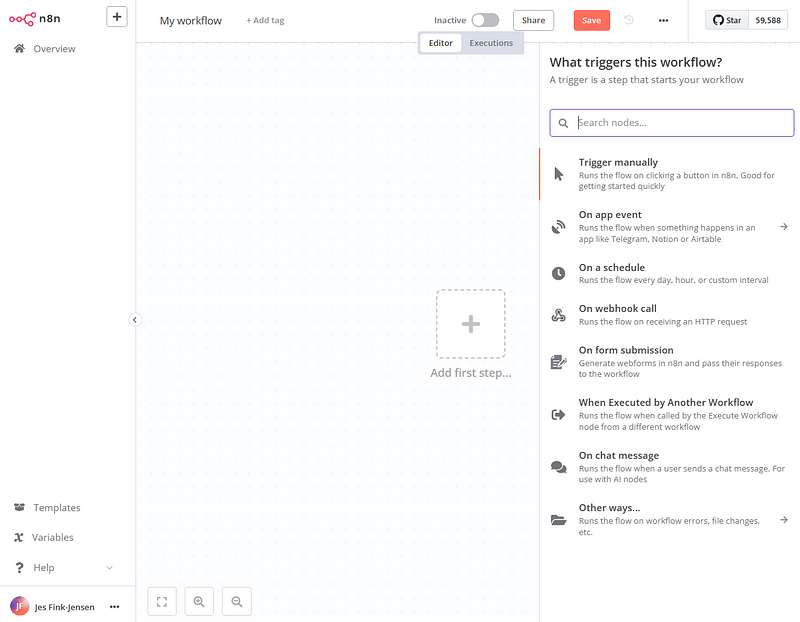Click the search magnifier icon
This screenshot has height=622, width=800.
coord(563,123)
